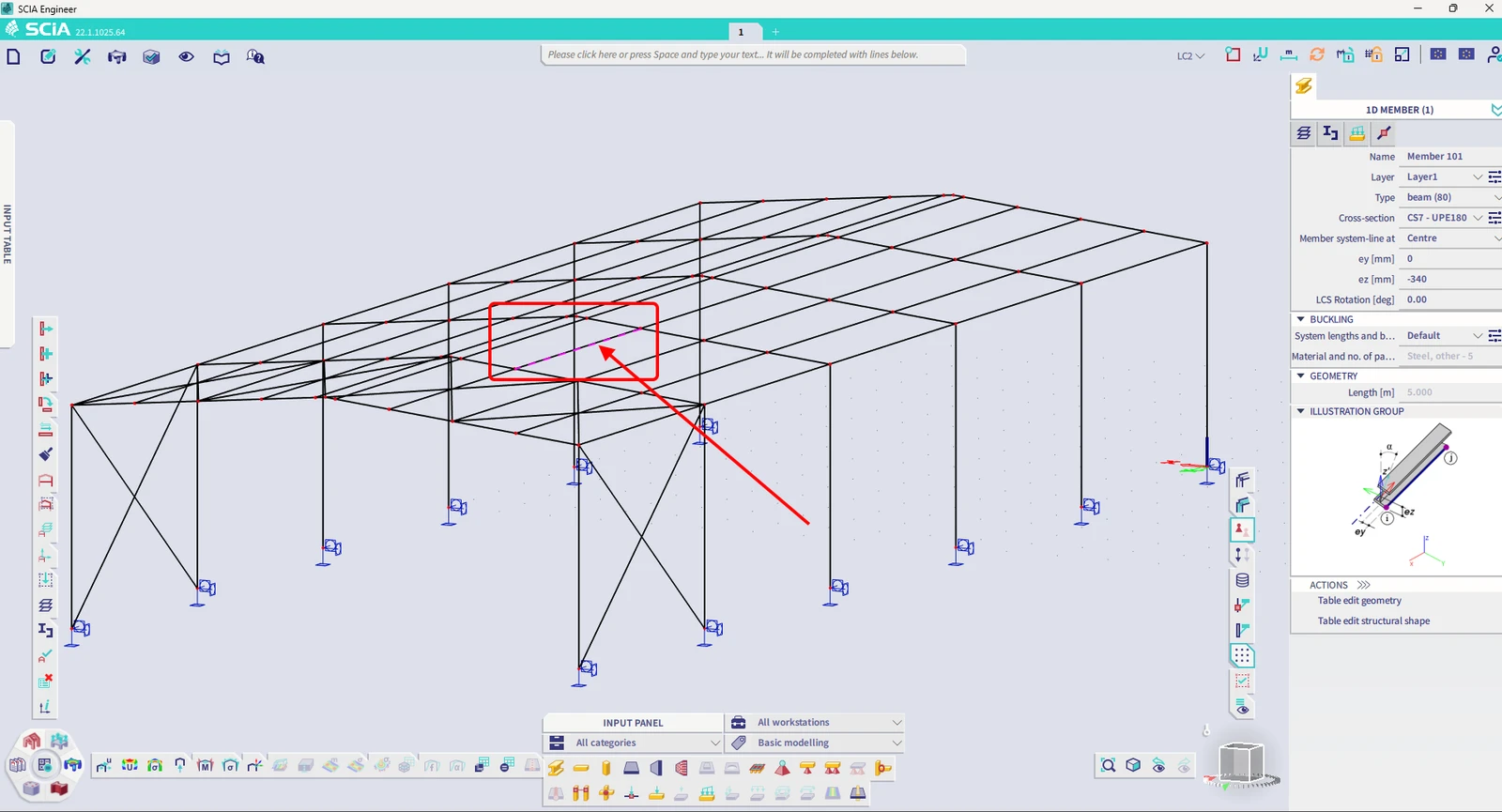Open the Libraries open-book icon
This screenshot has height=812, width=1502.
[221, 57]
